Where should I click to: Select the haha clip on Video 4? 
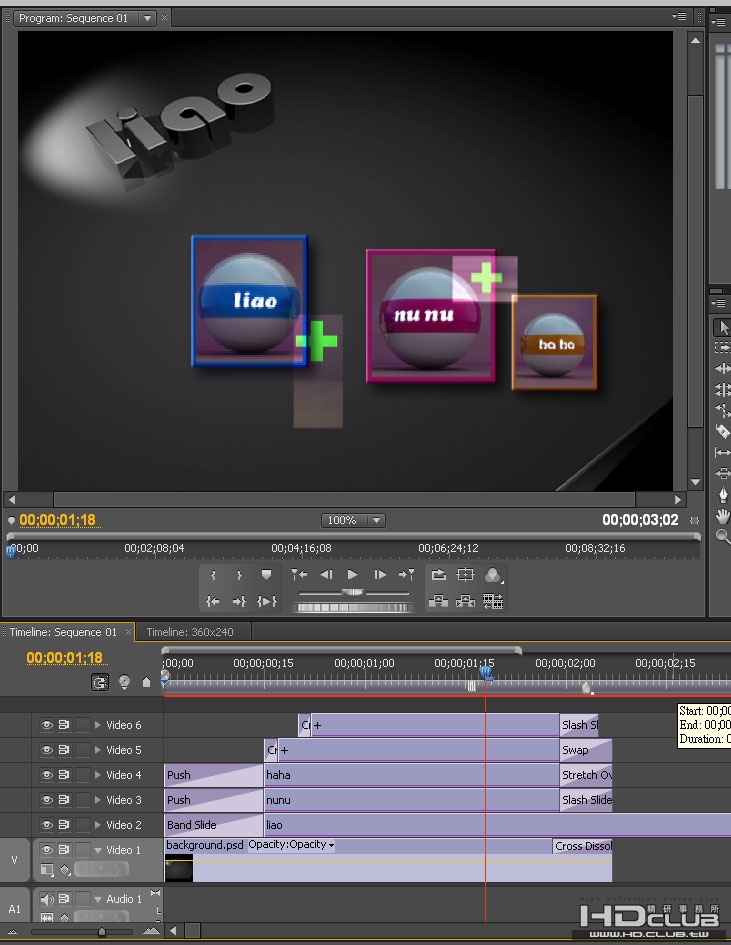(x=412, y=775)
